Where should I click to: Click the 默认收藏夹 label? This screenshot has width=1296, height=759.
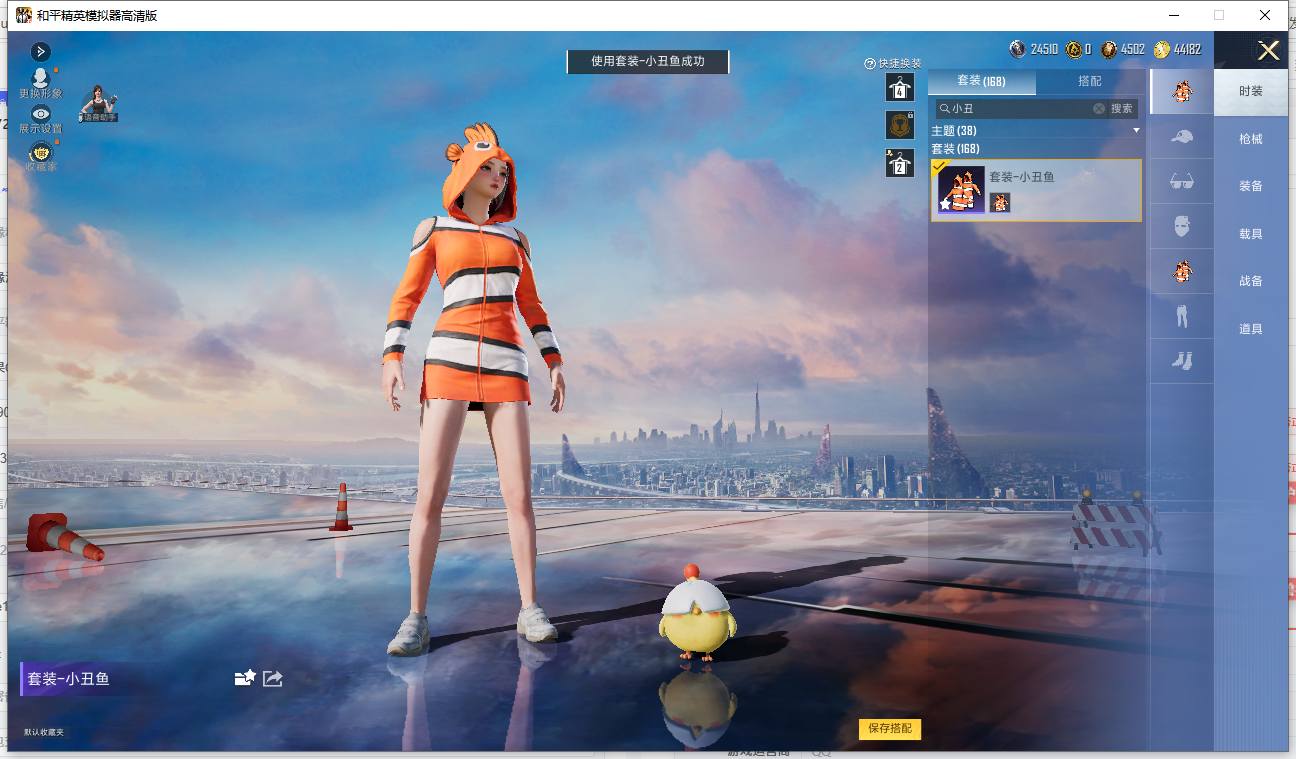pos(44,733)
